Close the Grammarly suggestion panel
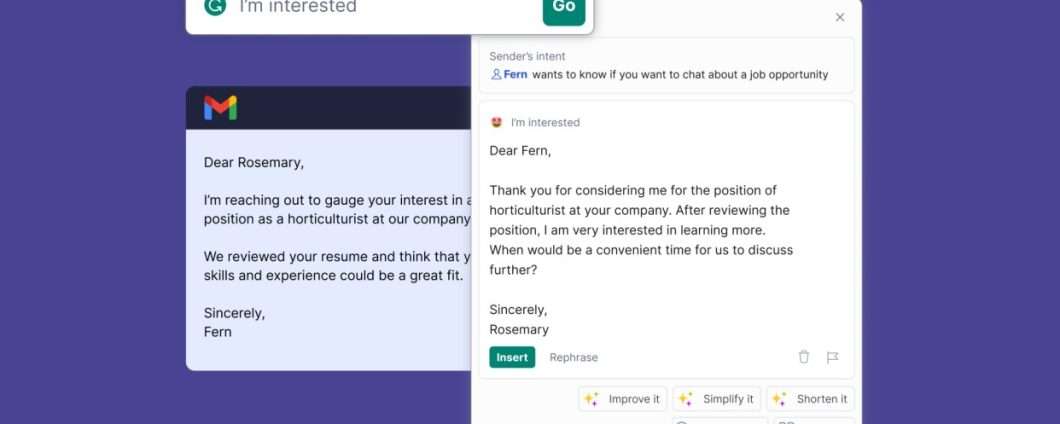Viewport: 1060px width, 424px height. click(x=840, y=17)
